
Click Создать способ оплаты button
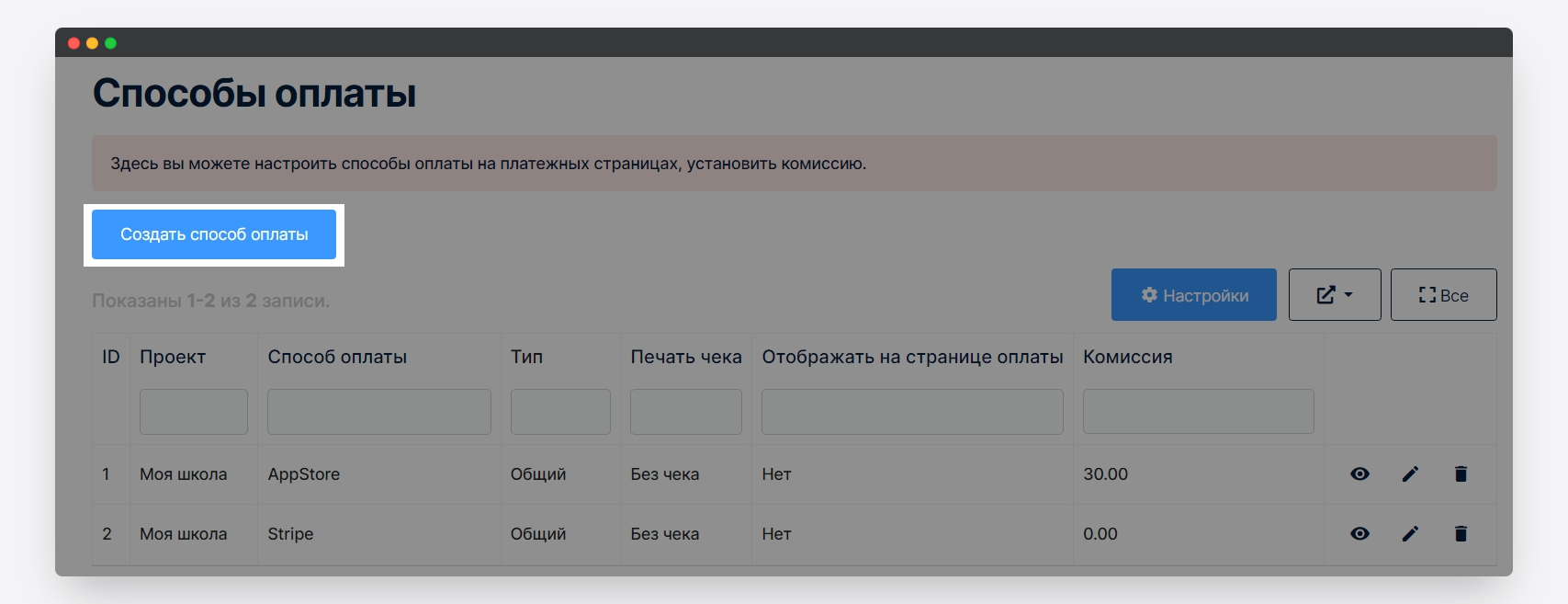tap(214, 234)
